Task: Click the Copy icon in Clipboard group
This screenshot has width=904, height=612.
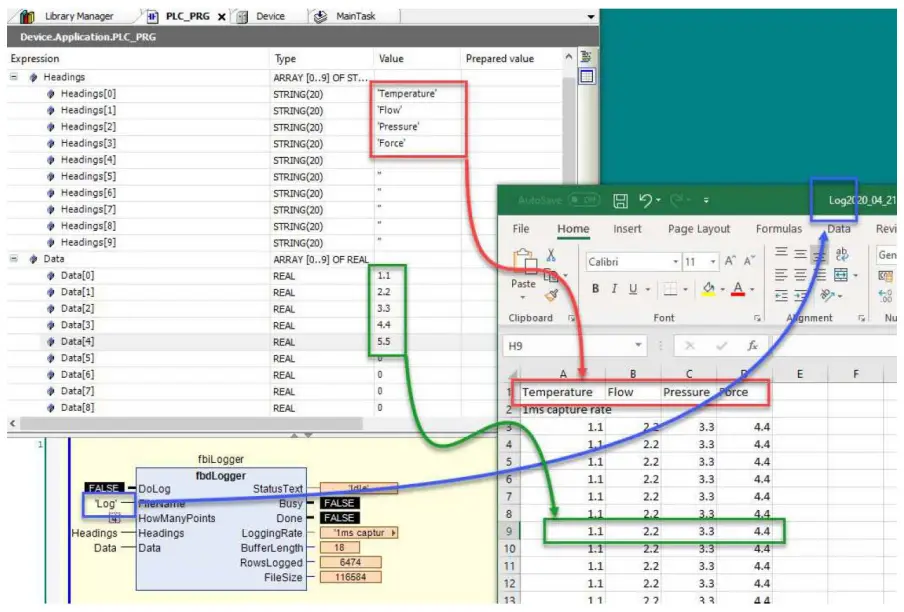Action: pyautogui.click(x=551, y=275)
